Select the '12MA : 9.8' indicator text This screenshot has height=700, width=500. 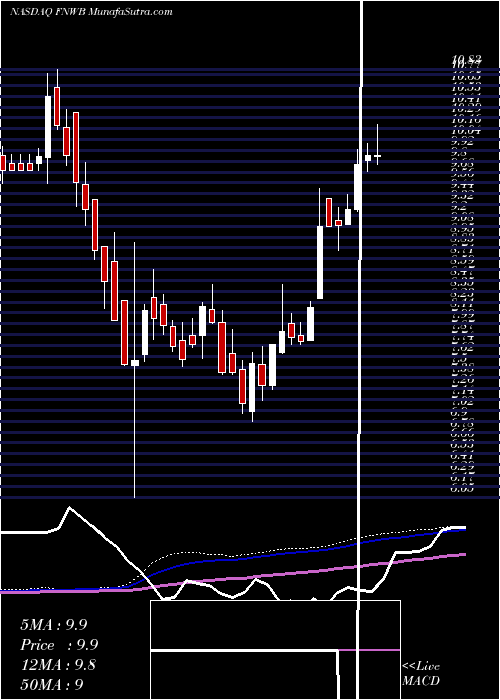(x=59, y=664)
